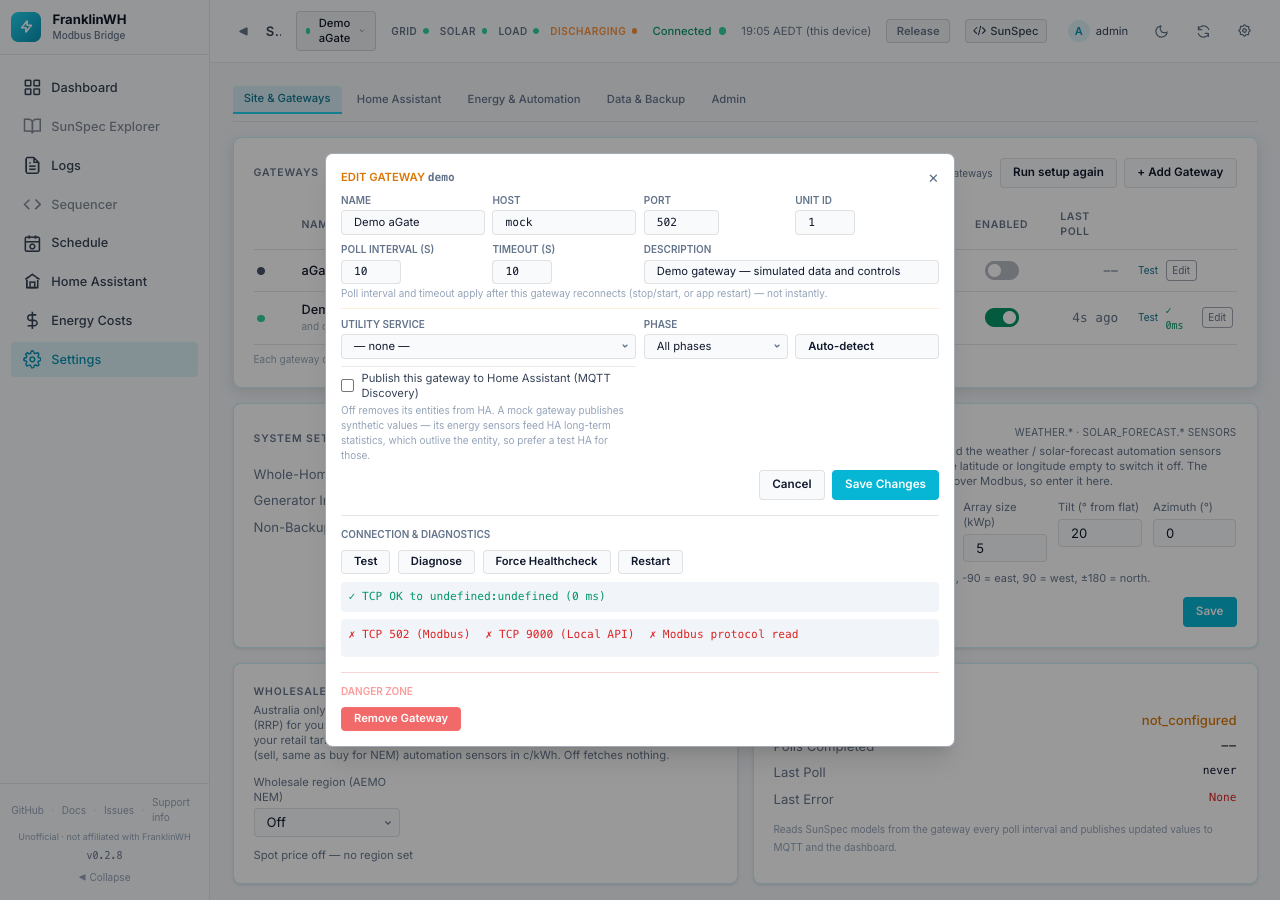Open the GitHub link in sidebar footer
The height and width of the screenshot is (900, 1280).
click(27, 810)
